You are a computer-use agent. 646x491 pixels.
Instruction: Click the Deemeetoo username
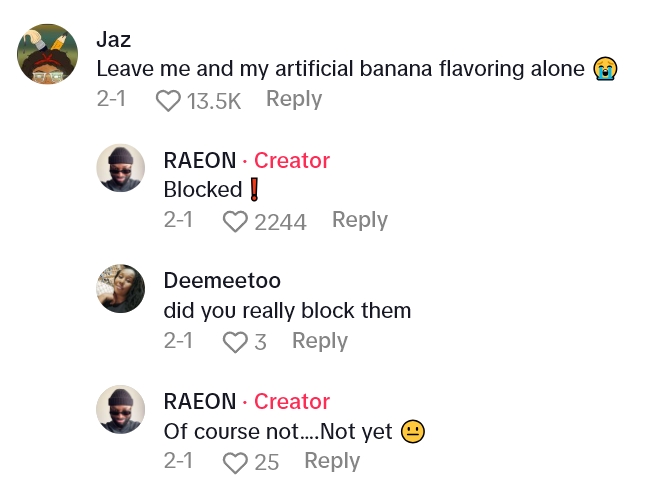(222, 281)
